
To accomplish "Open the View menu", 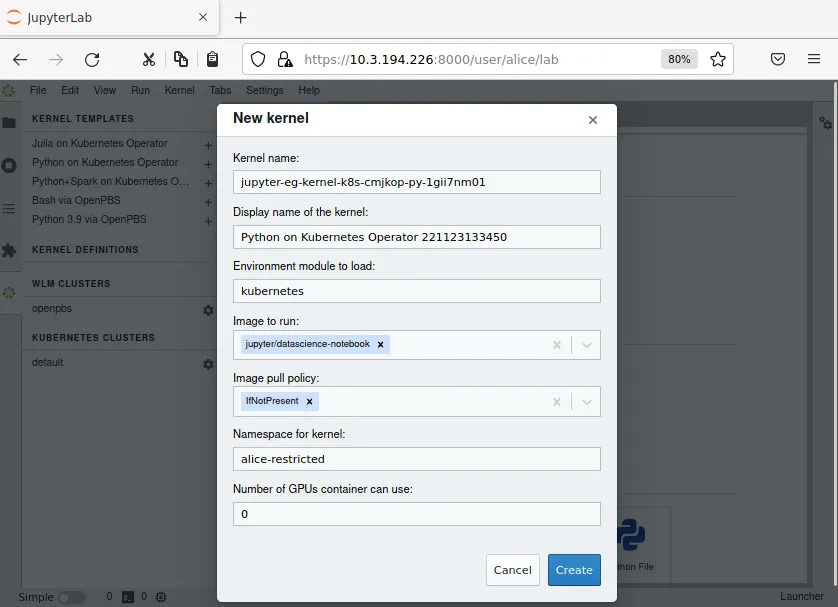I will point(105,90).
